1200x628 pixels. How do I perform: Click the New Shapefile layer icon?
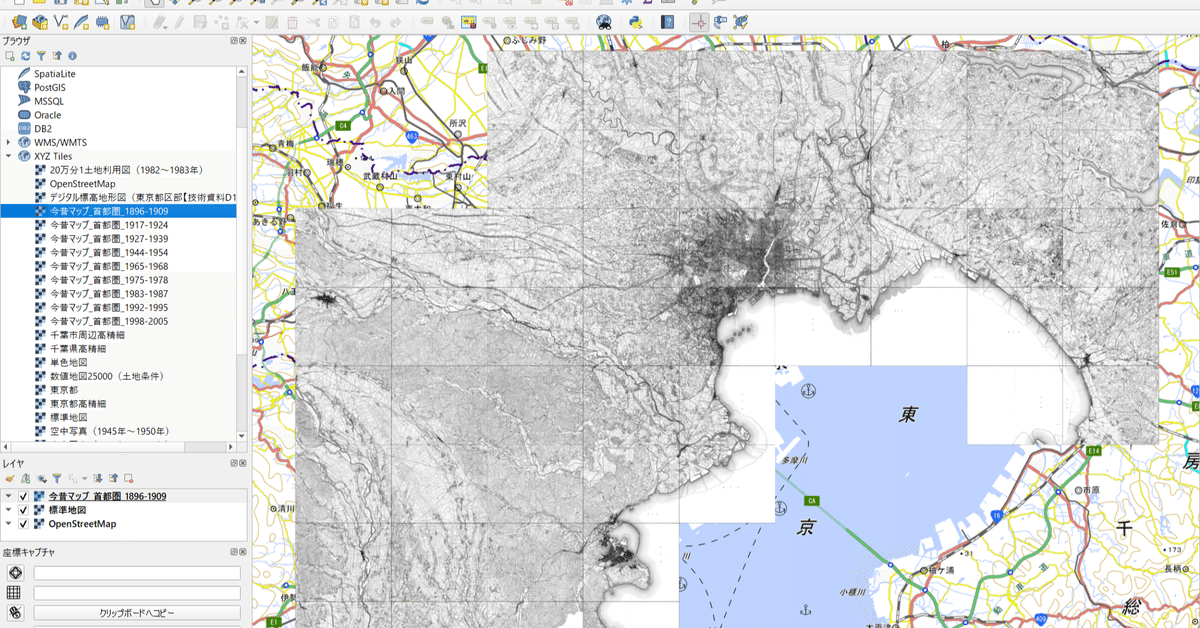click(x=61, y=22)
